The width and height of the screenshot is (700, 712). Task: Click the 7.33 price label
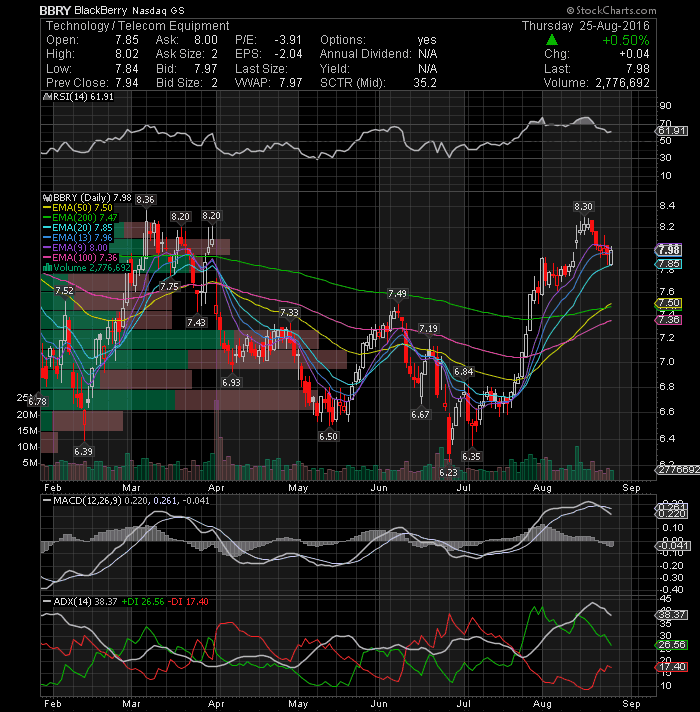pyautogui.click(x=289, y=312)
